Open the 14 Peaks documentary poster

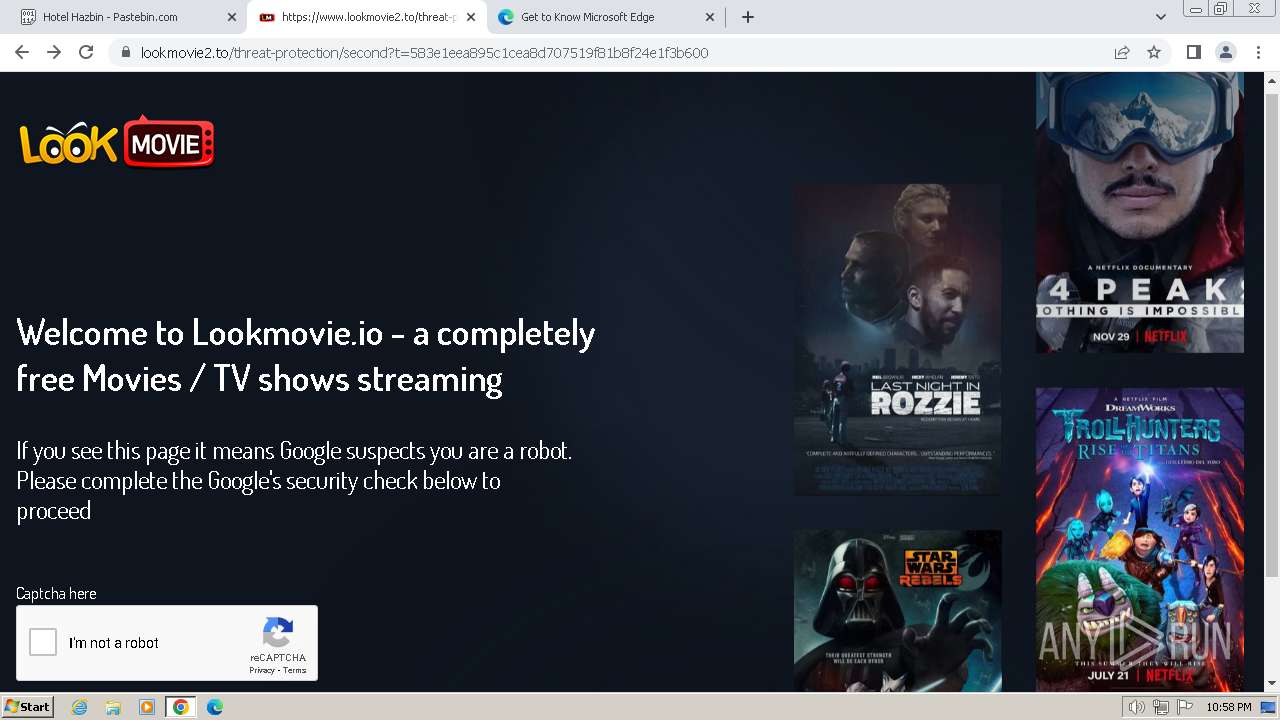tap(1140, 212)
